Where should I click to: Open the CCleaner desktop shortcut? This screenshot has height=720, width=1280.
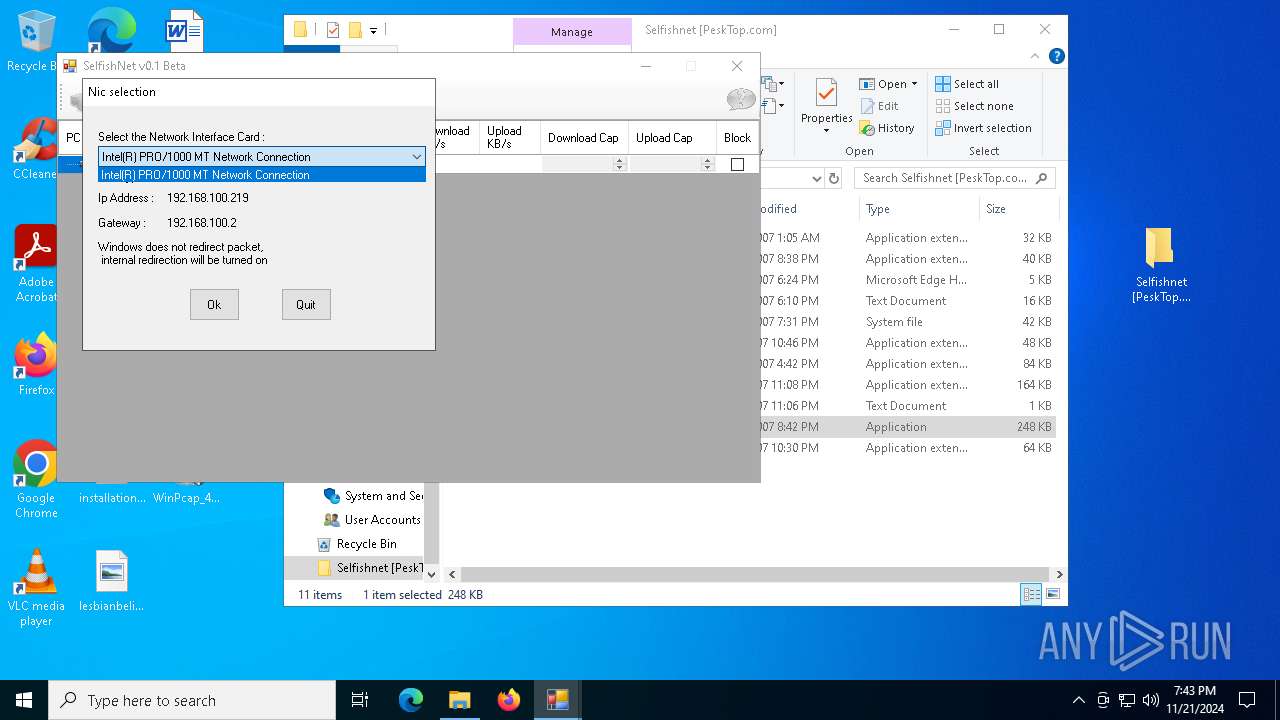coord(35,149)
